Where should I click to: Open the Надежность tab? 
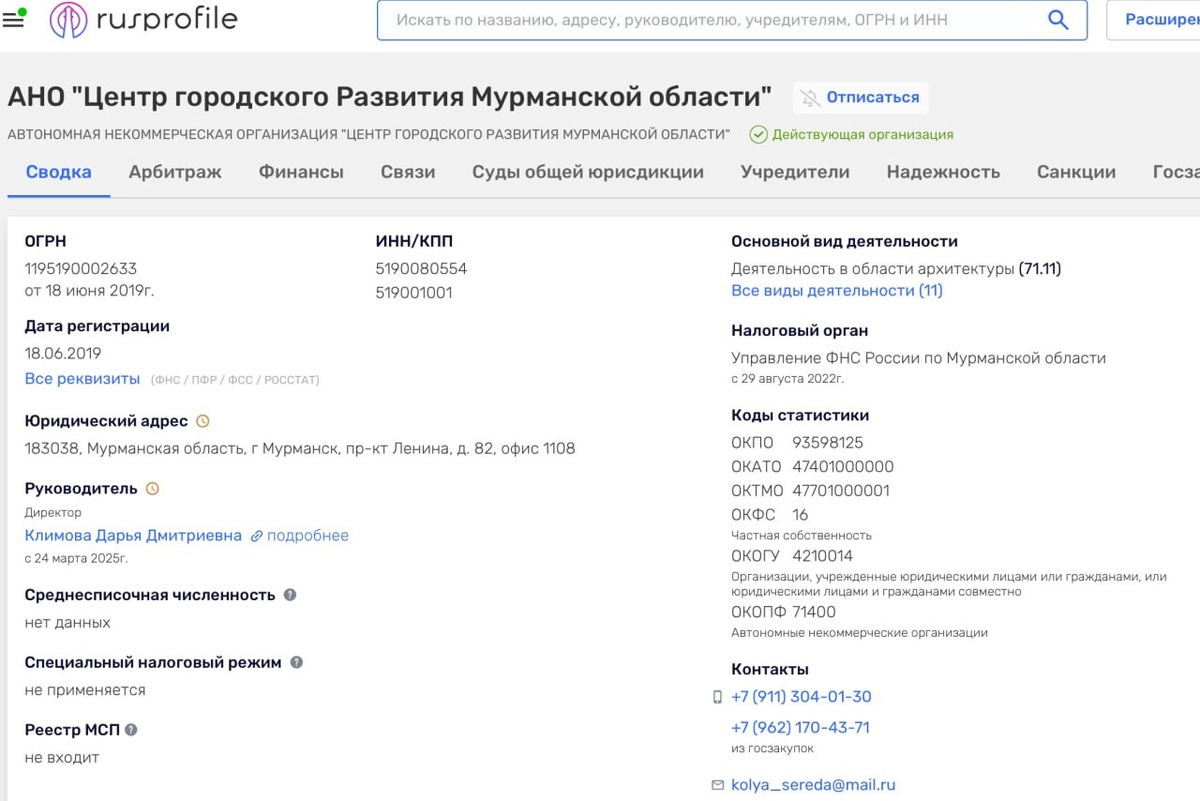point(943,172)
